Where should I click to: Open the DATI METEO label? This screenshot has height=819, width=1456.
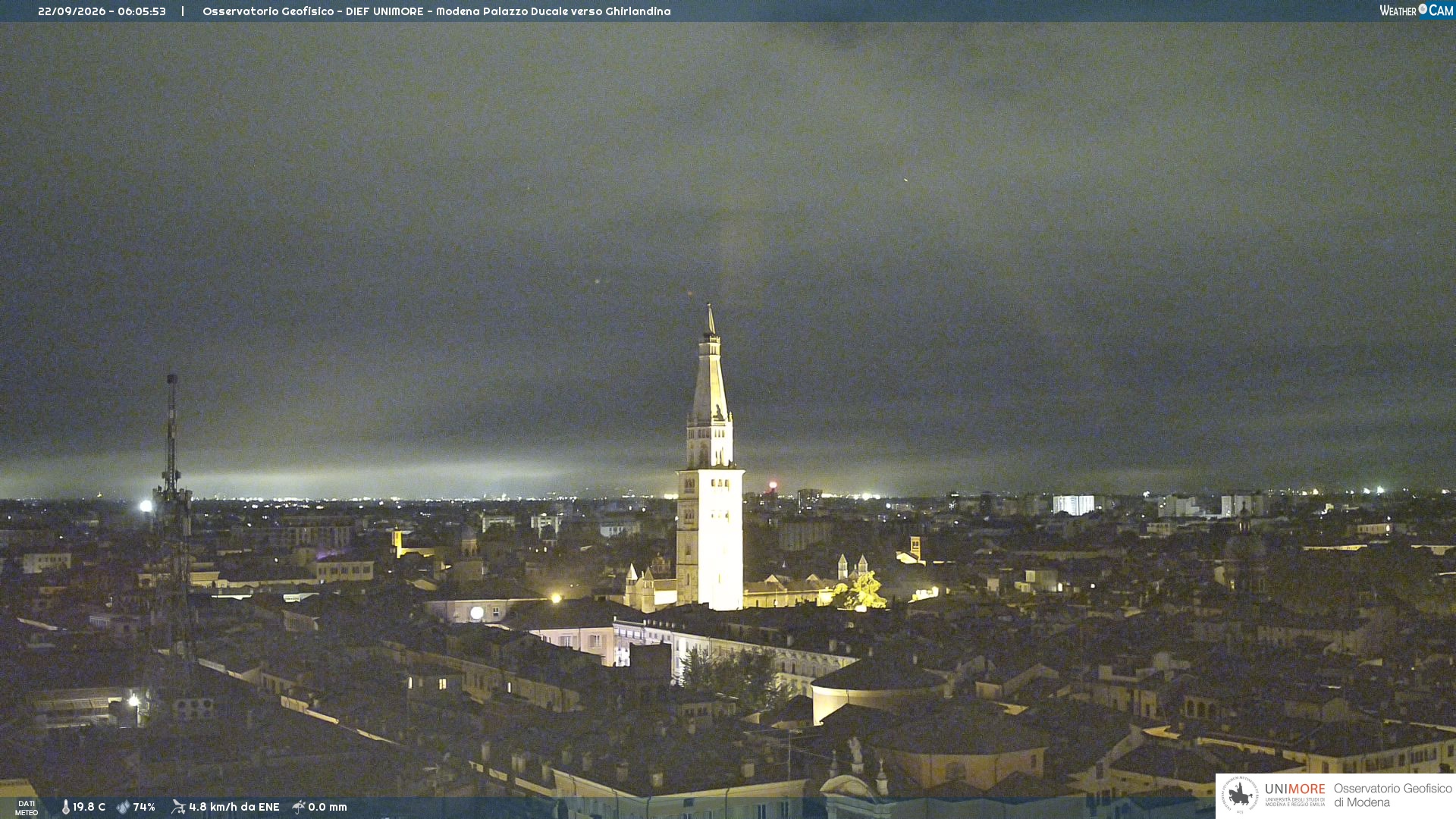pyautogui.click(x=27, y=808)
